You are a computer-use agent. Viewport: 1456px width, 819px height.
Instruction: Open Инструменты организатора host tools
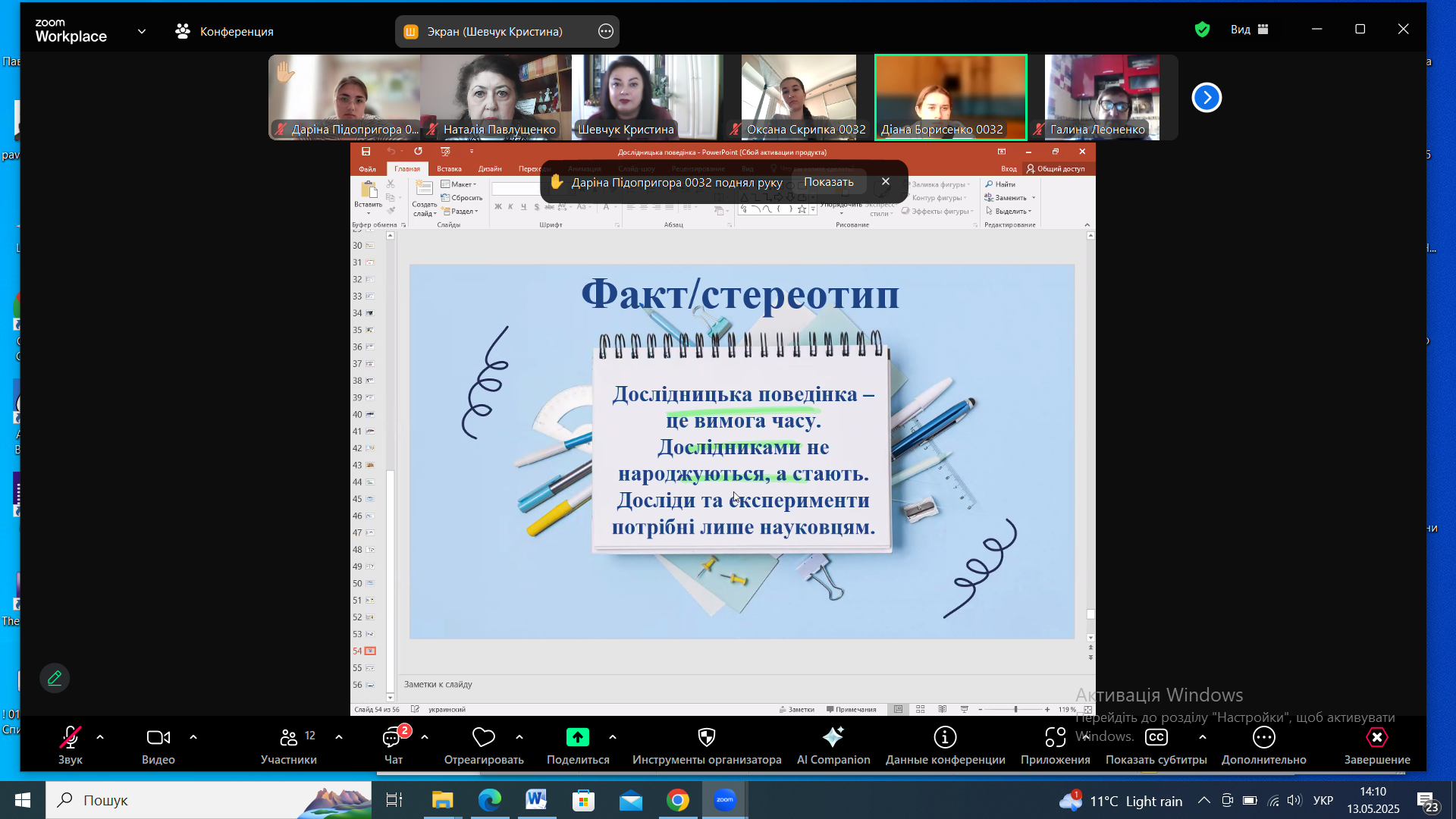(707, 745)
